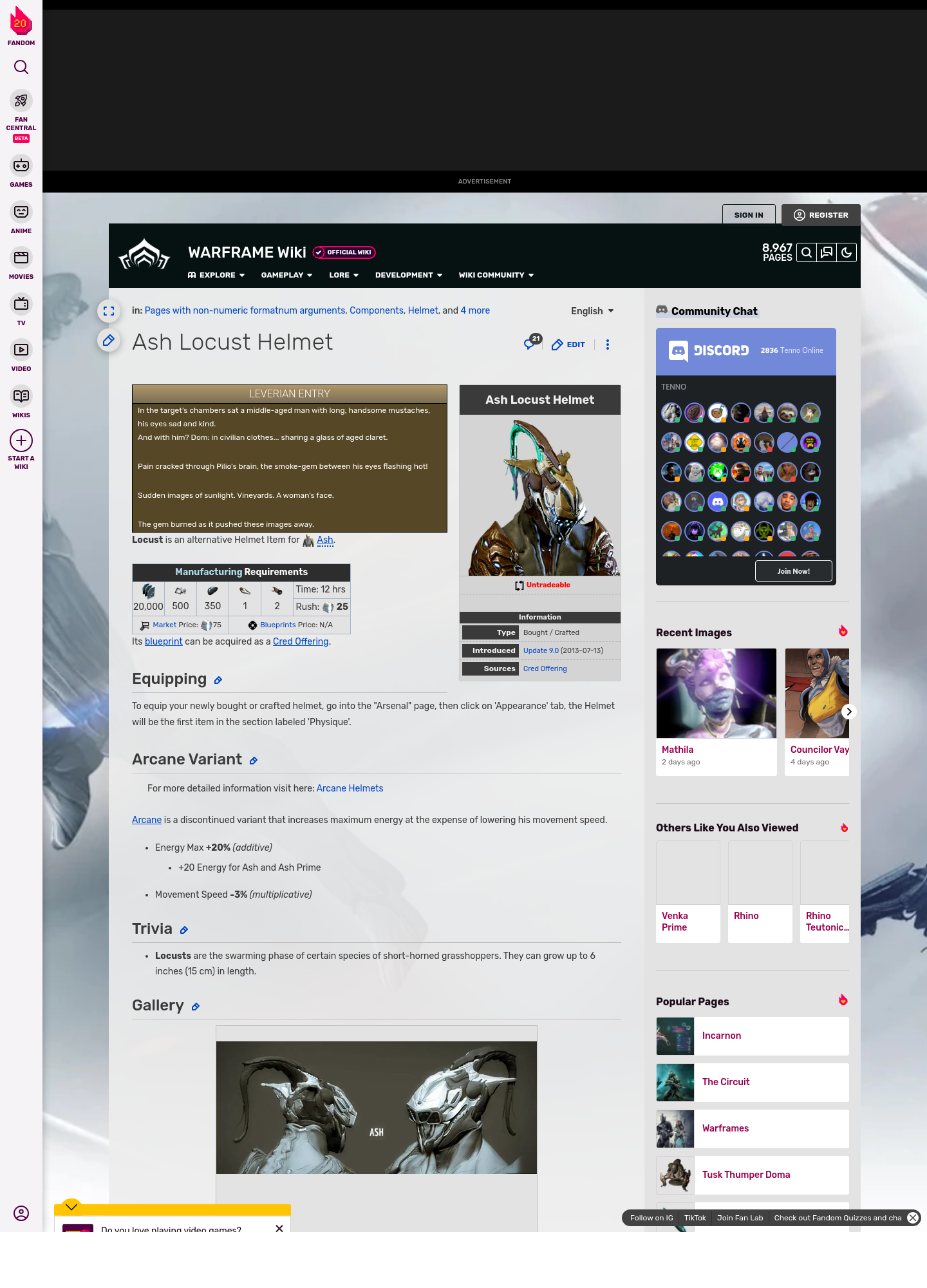Click the sidebar search magnifier icon
Image resolution: width=927 pixels, height=1288 pixels.
(21, 67)
